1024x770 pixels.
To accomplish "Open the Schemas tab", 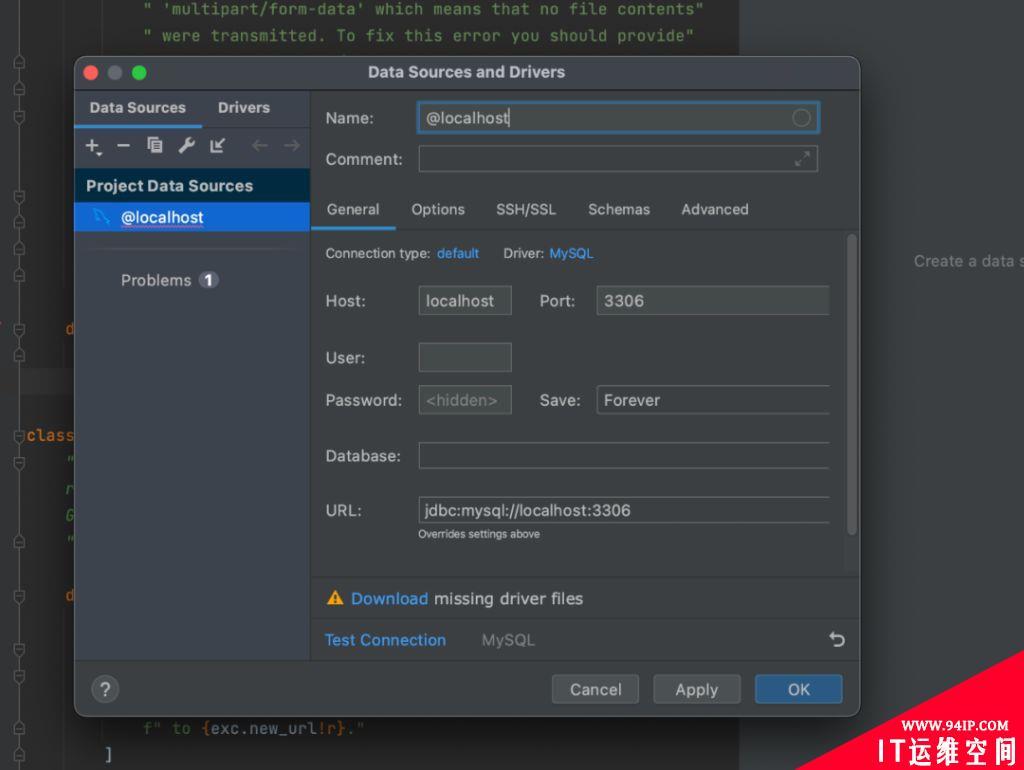I will point(619,210).
